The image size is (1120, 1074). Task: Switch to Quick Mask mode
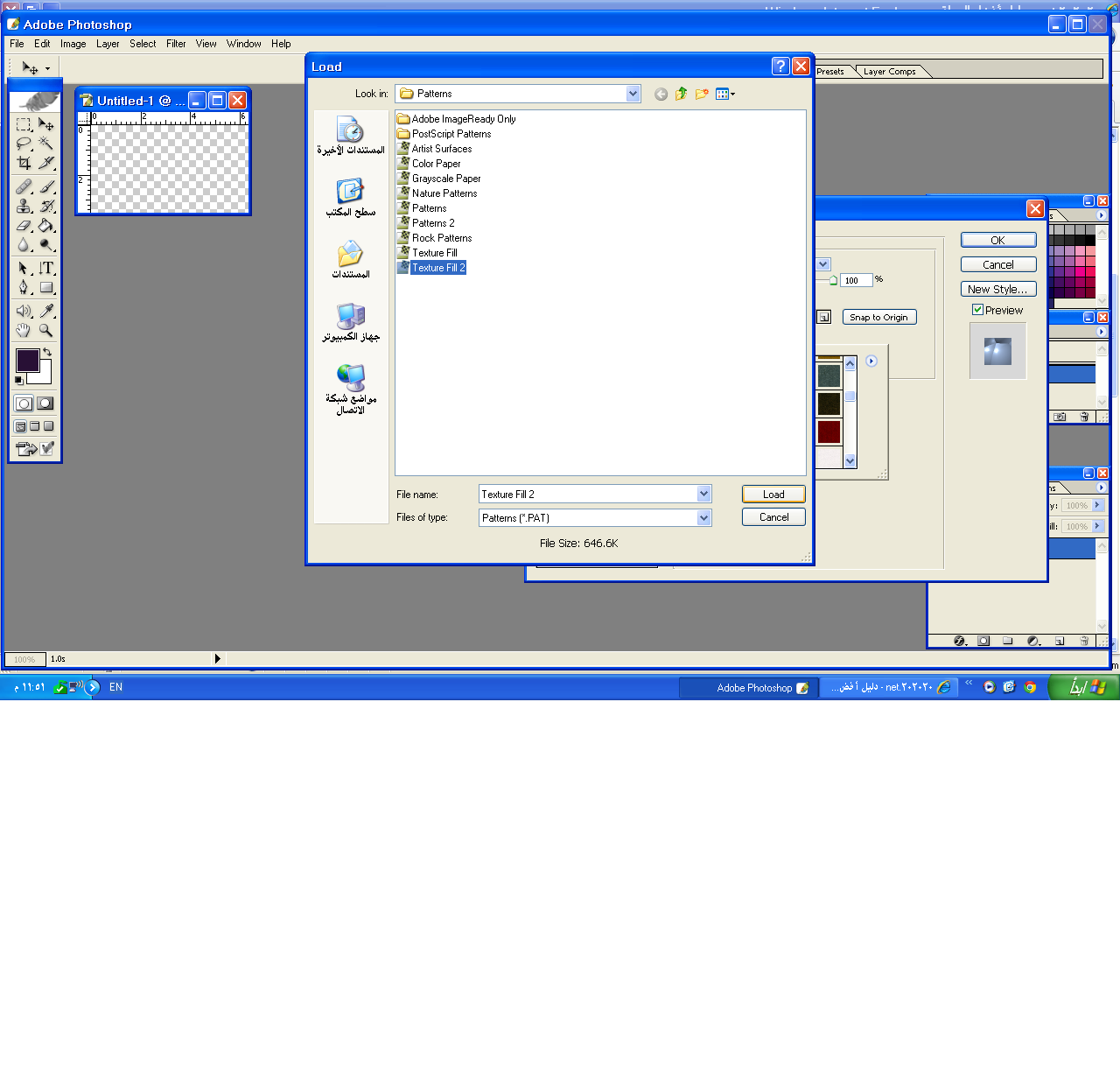(x=45, y=404)
